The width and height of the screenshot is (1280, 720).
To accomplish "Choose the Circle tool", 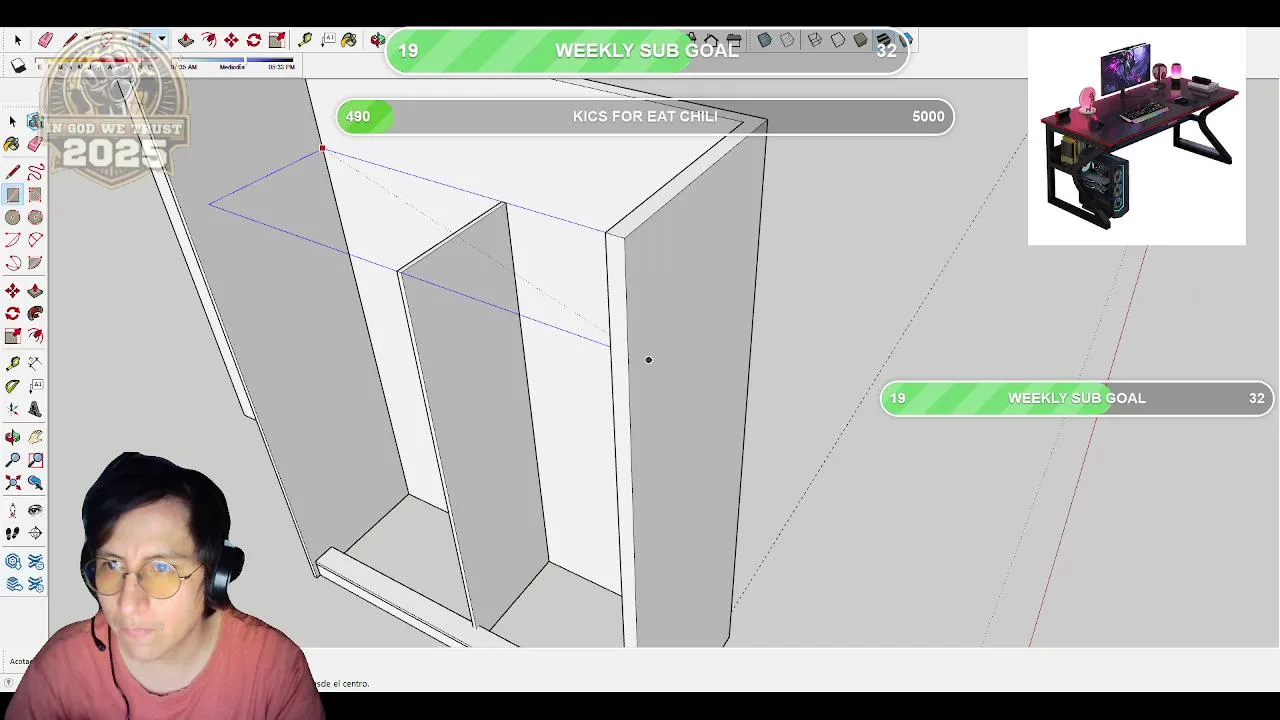I will click(x=12, y=217).
